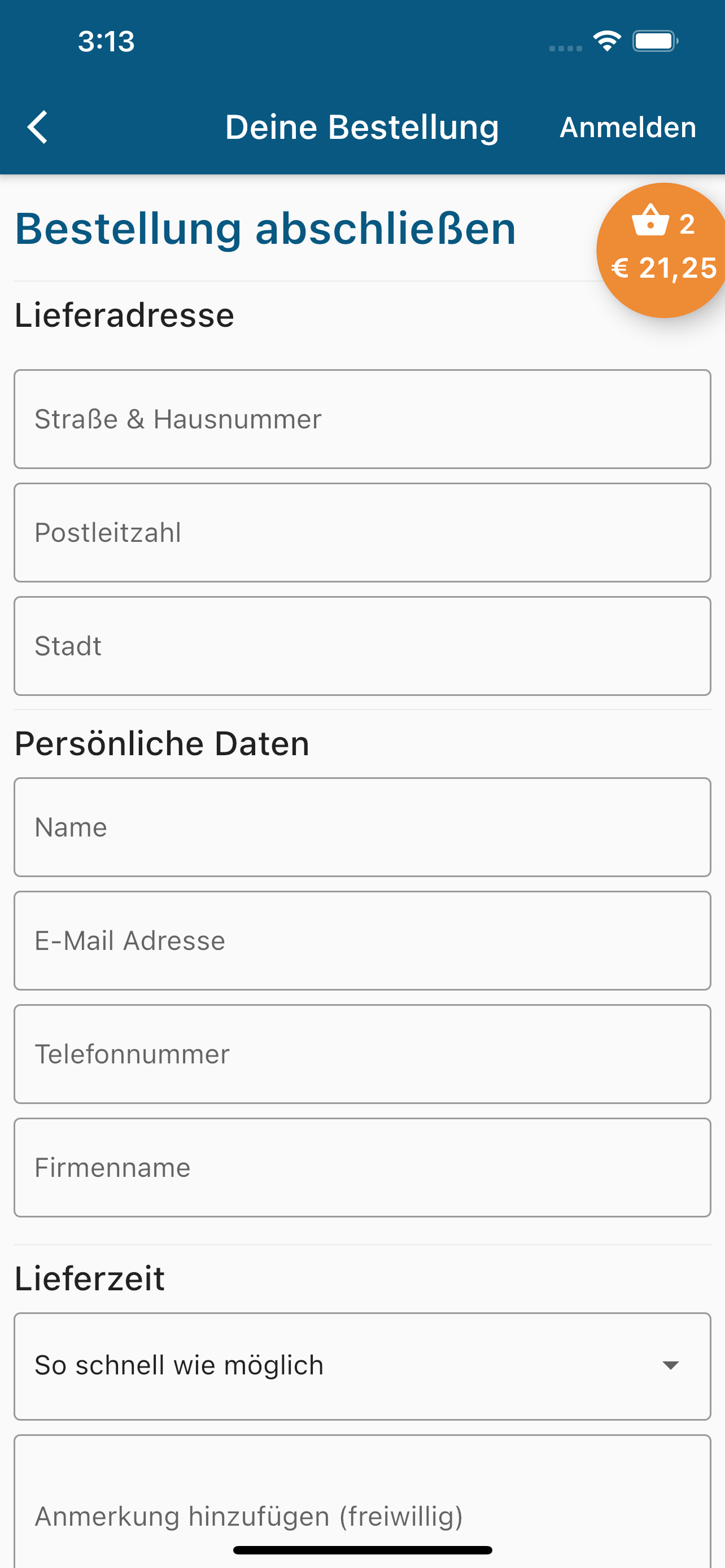The height and width of the screenshot is (1568, 725).
Task: Tap the Deine Bestellung title
Action: (x=362, y=127)
